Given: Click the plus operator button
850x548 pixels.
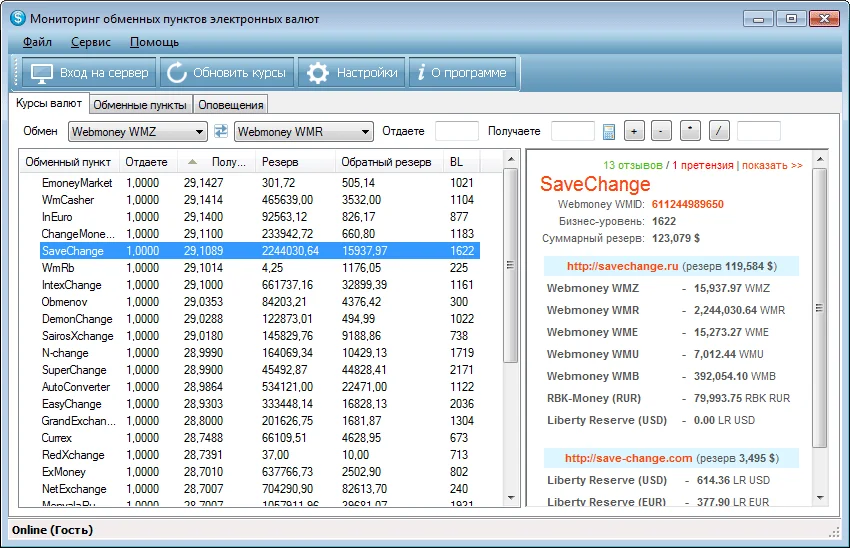Looking at the screenshot, I should (634, 131).
